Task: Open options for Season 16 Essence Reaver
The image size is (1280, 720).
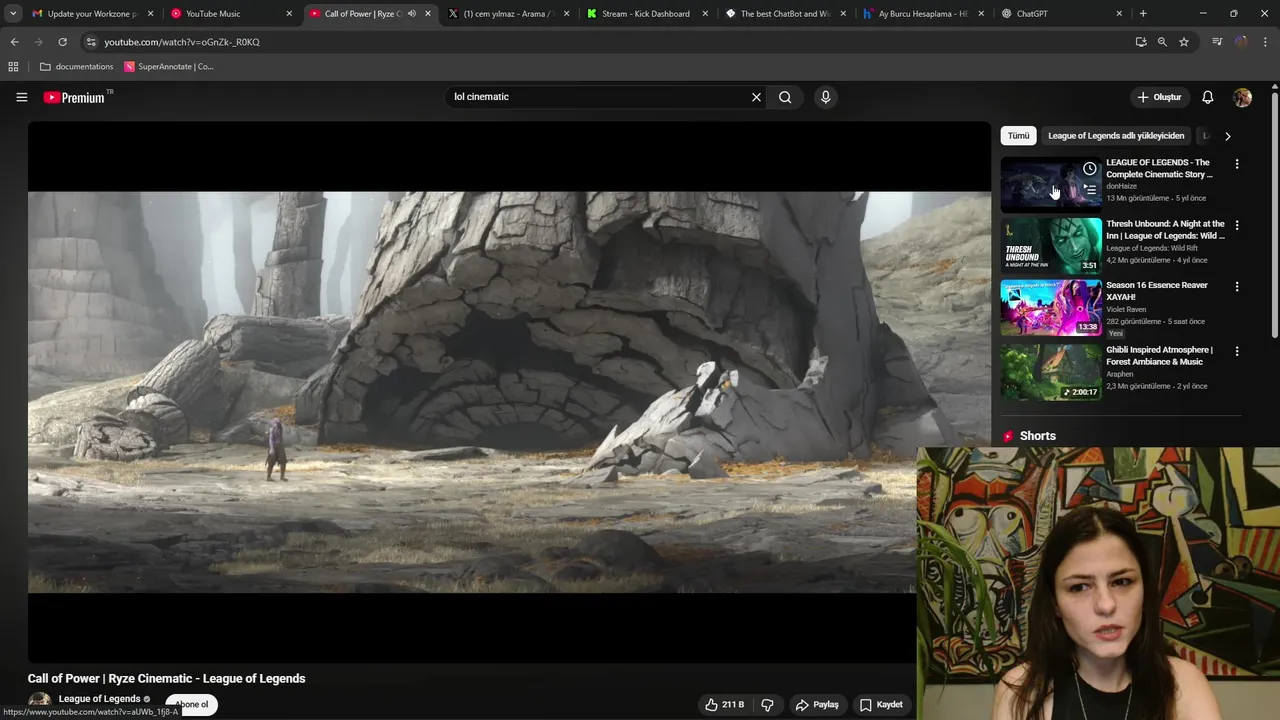Action: point(1237,286)
